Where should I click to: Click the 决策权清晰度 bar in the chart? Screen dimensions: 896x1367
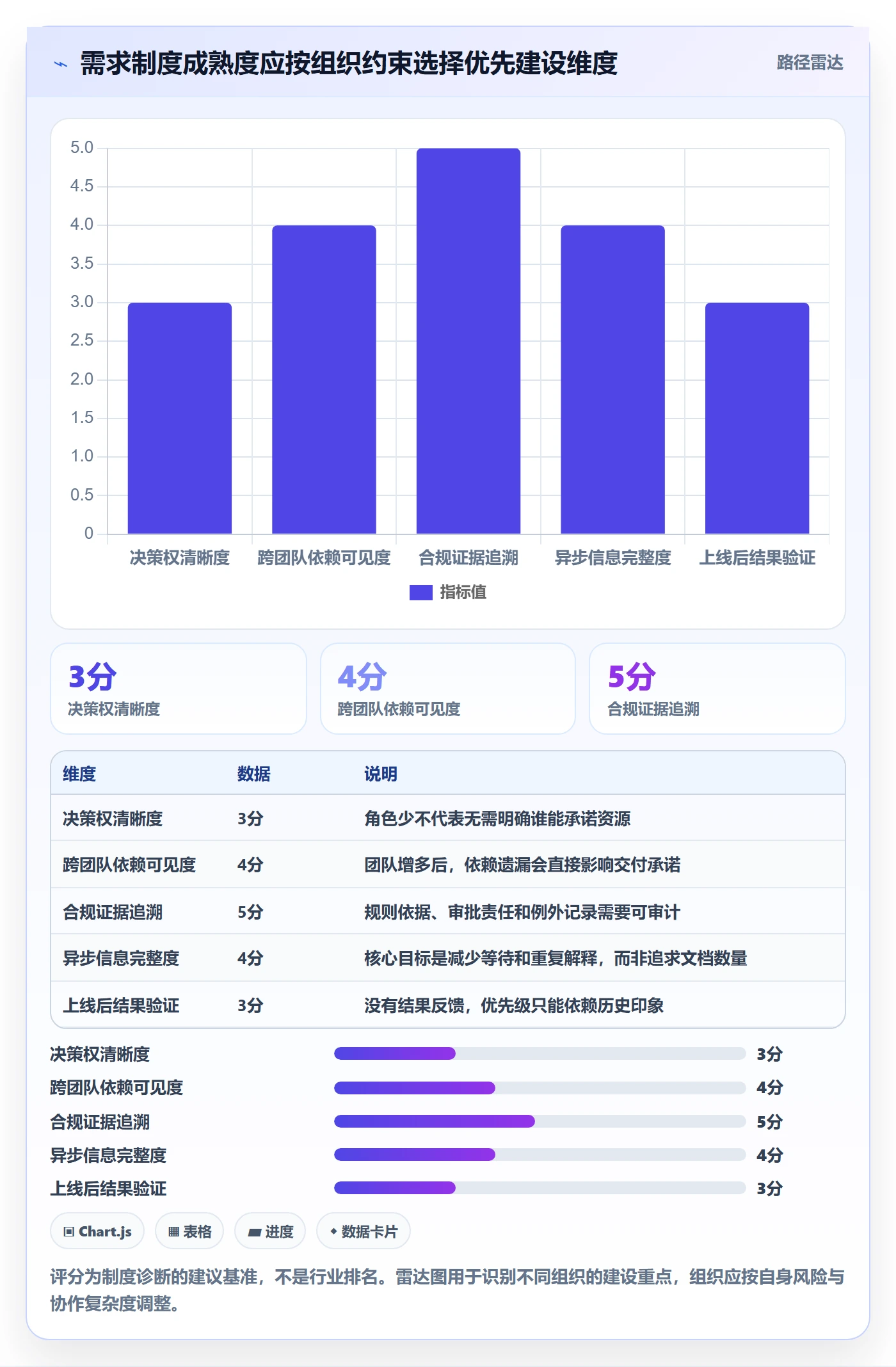pos(180,418)
